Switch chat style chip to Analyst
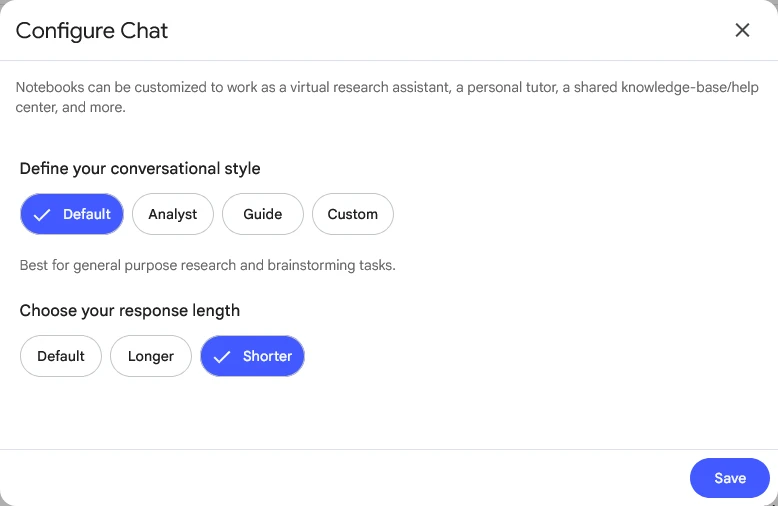This screenshot has height=506, width=778. [x=173, y=214]
